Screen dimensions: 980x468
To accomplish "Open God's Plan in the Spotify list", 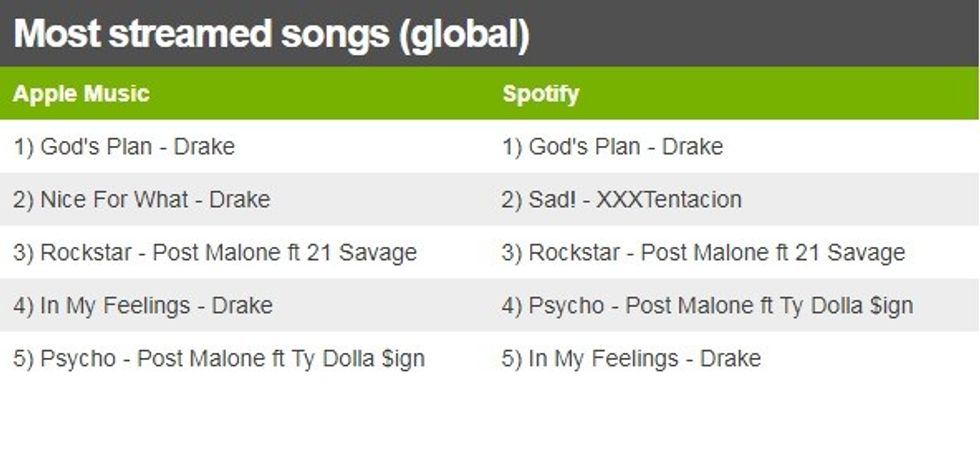I will pyautogui.click(x=612, y=147).
